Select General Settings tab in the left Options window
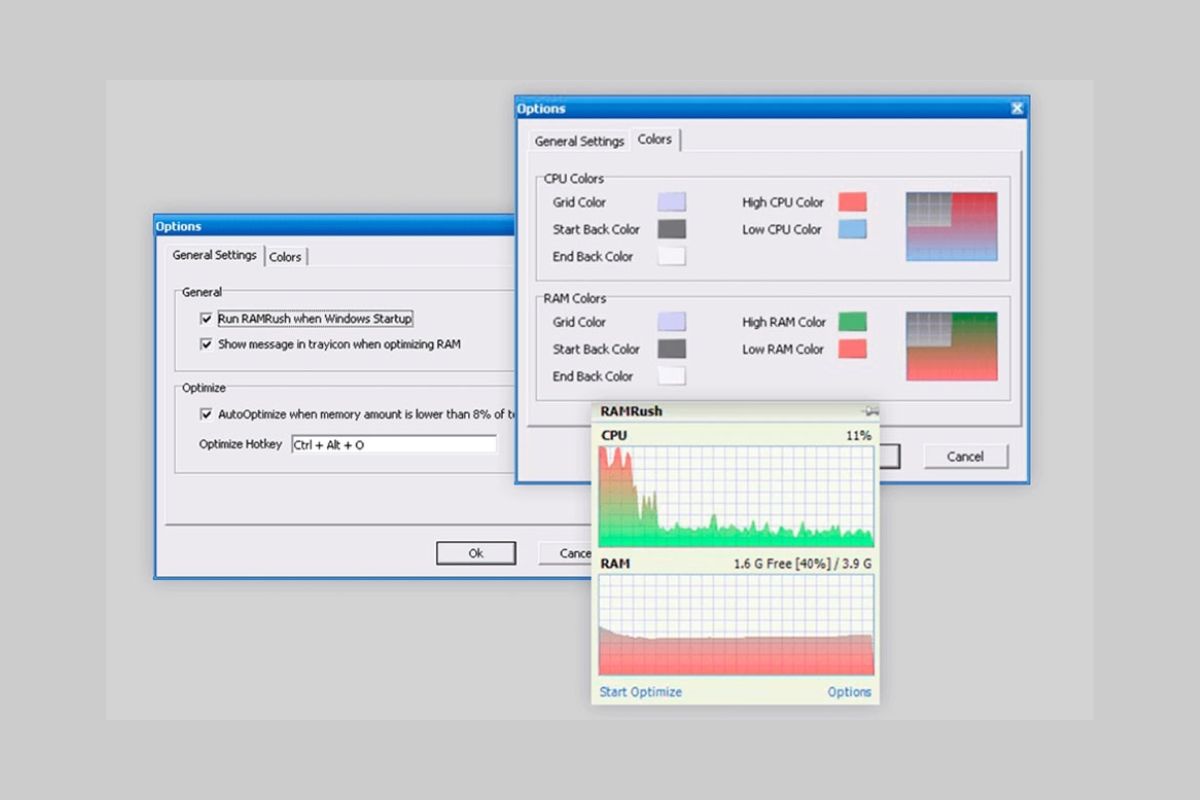Screen dimensions: 1200x800 coord(214,255)
